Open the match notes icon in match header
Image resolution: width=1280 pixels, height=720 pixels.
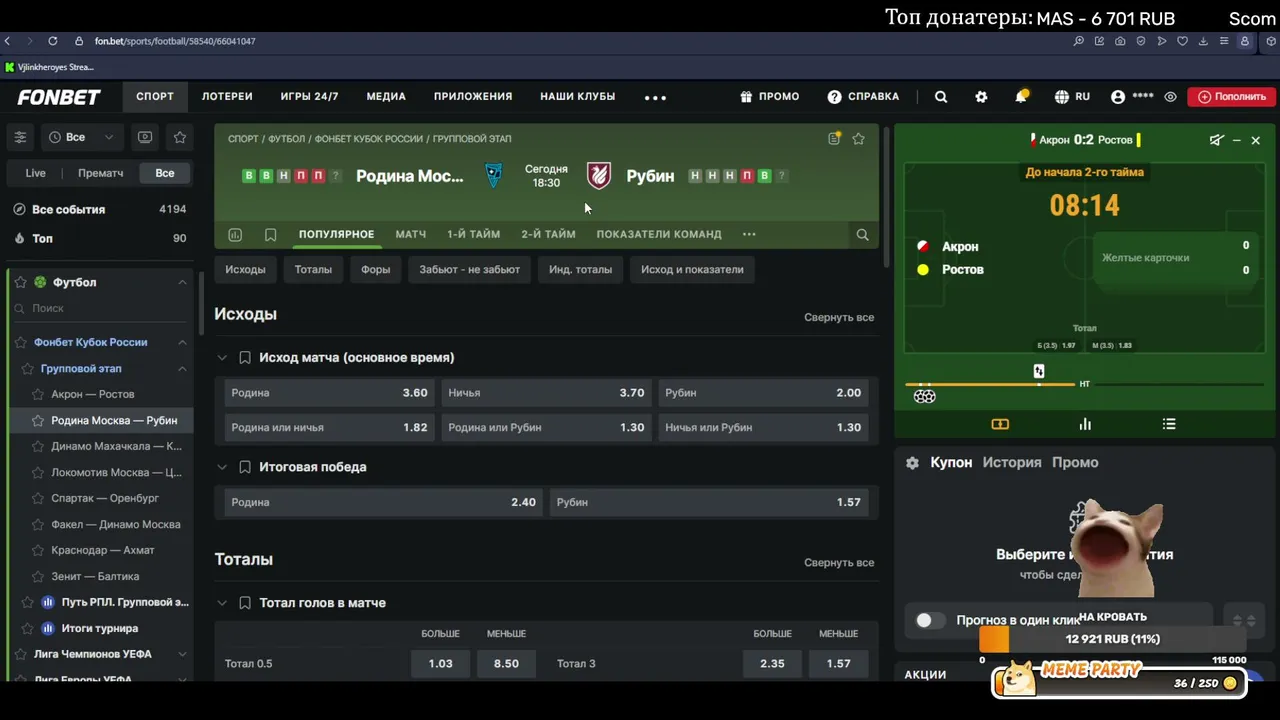(834, 139)
